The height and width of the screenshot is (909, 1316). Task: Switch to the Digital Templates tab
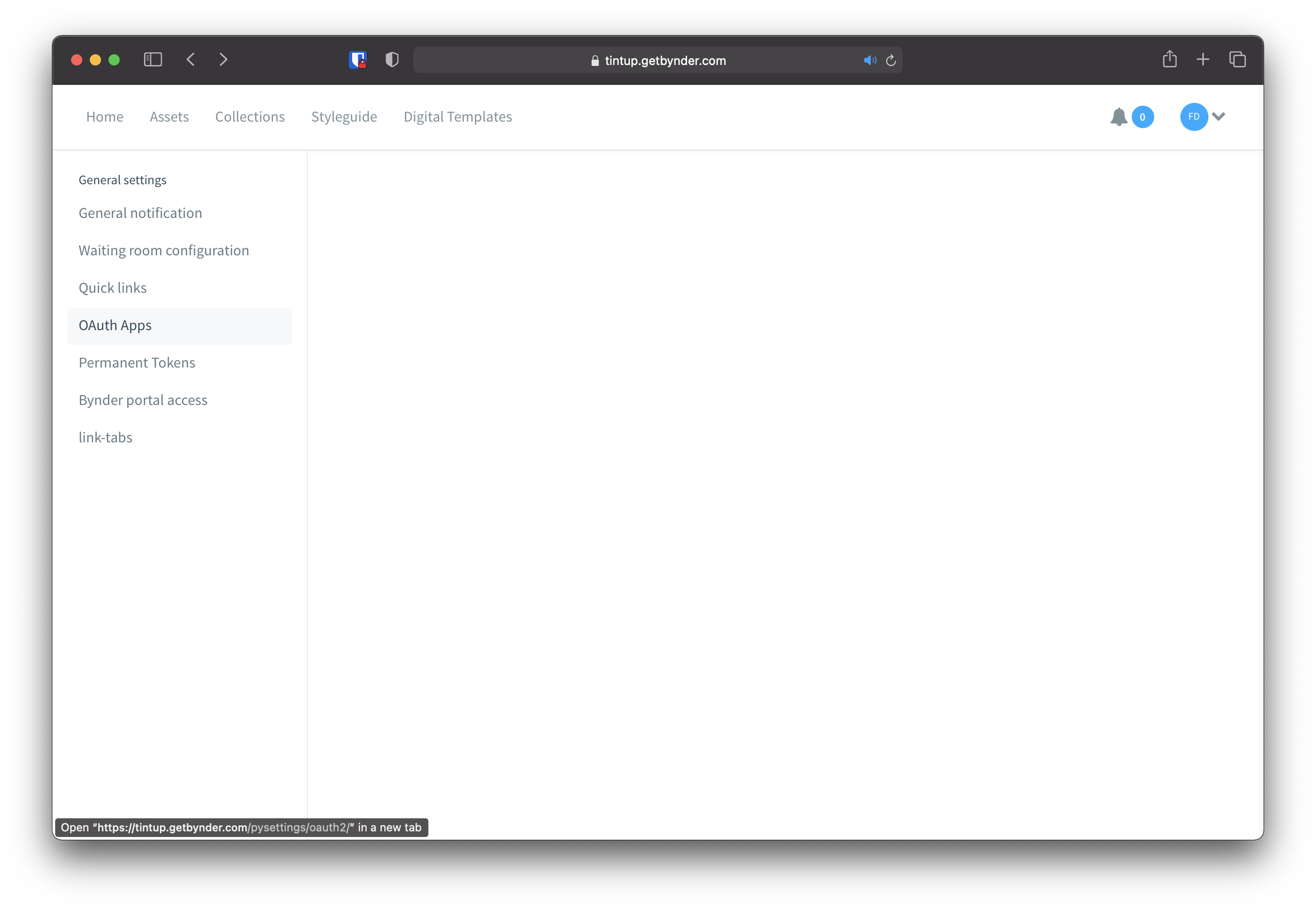(457, 117)
